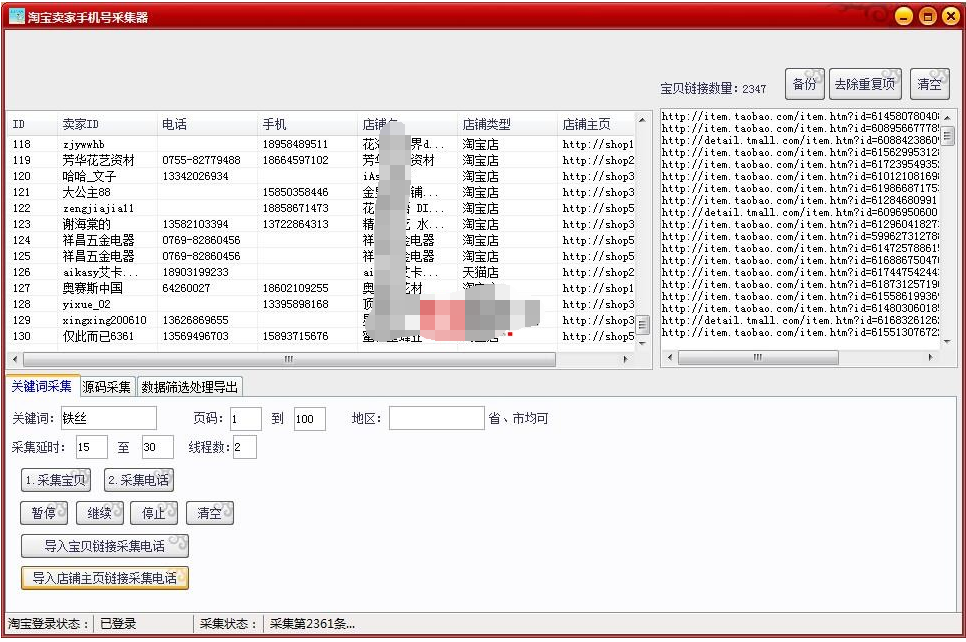Viewport: 966px width, 642px height.
Task: Click 导入店铺主页链接采集电话 import button
Action: (x=105, y=578)
